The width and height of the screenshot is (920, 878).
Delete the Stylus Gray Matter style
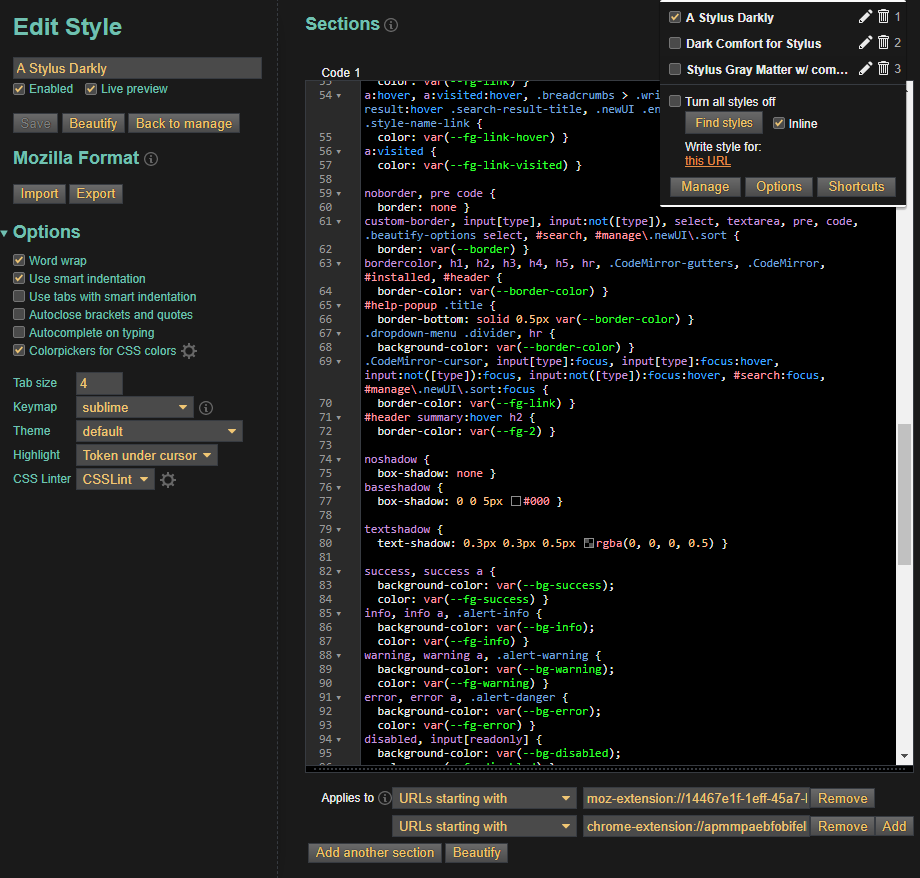click(x=883, y=69)
